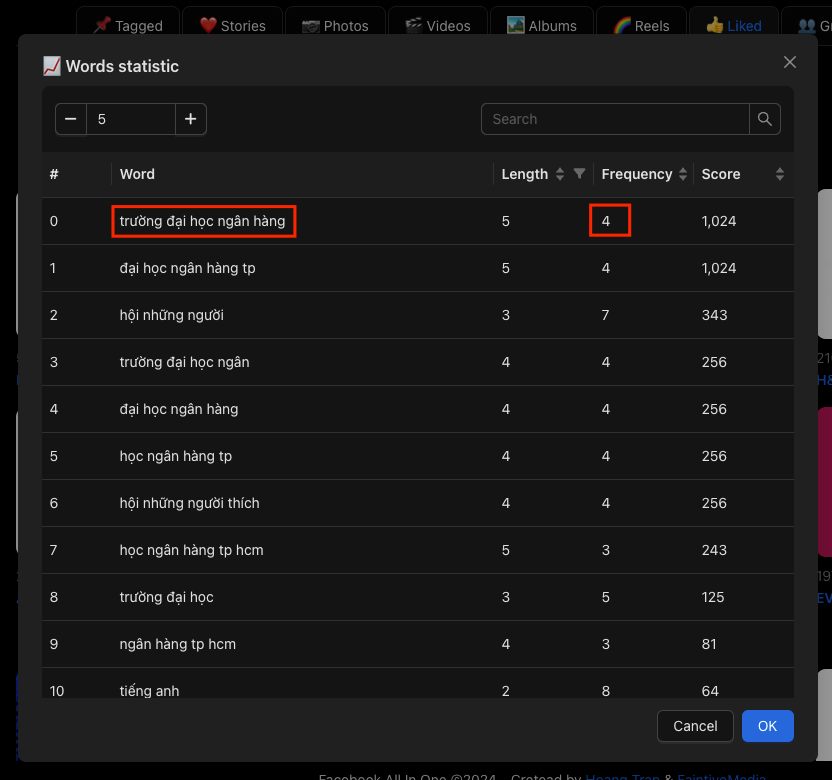832x780 pixels.
Task: Click the word 'trường đại học ngân'
Action: 185,362
